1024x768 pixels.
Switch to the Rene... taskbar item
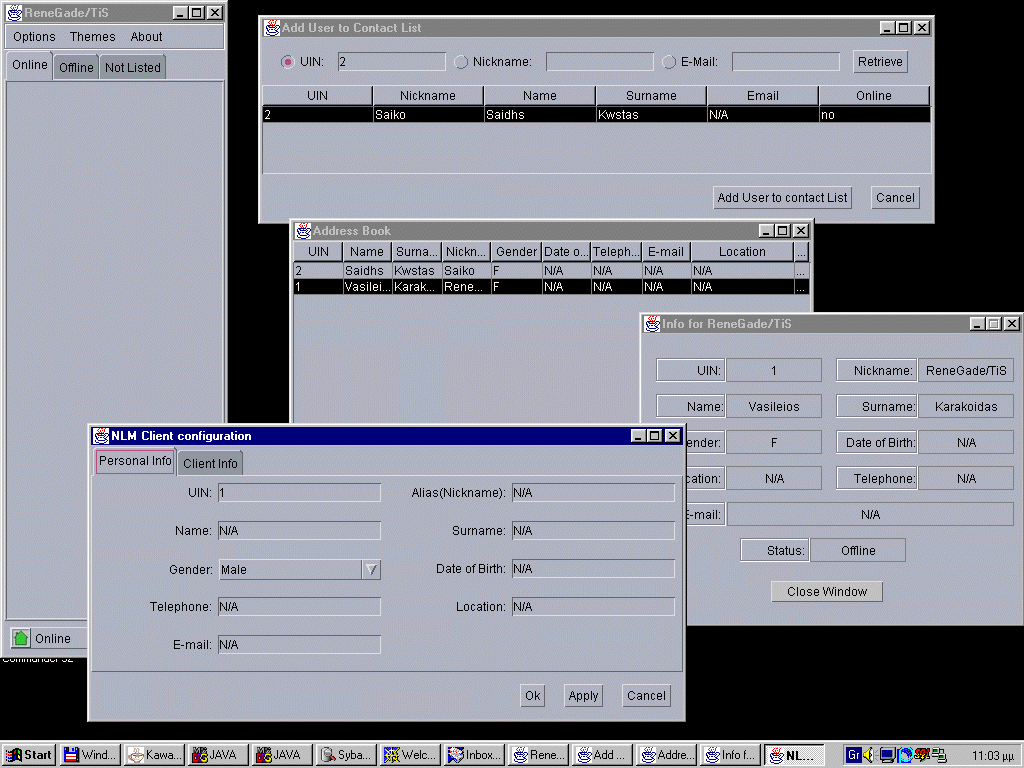(x=537, y=755)
